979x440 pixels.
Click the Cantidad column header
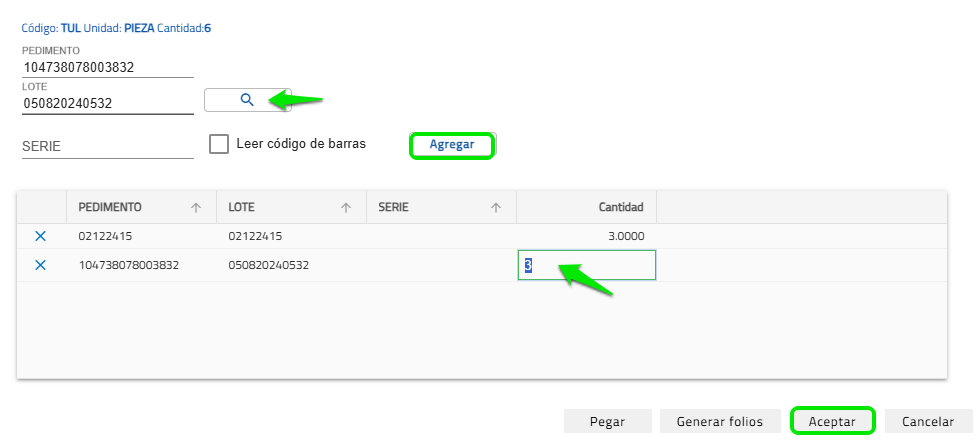620,207
